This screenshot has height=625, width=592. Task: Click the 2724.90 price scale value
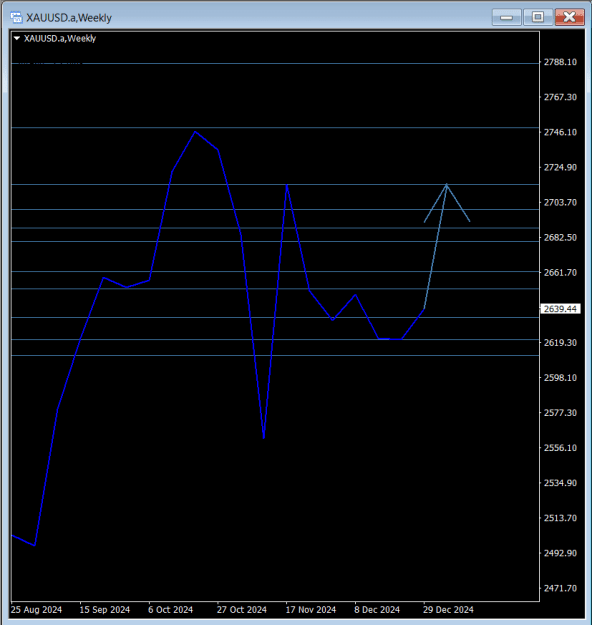click(560, 167)
